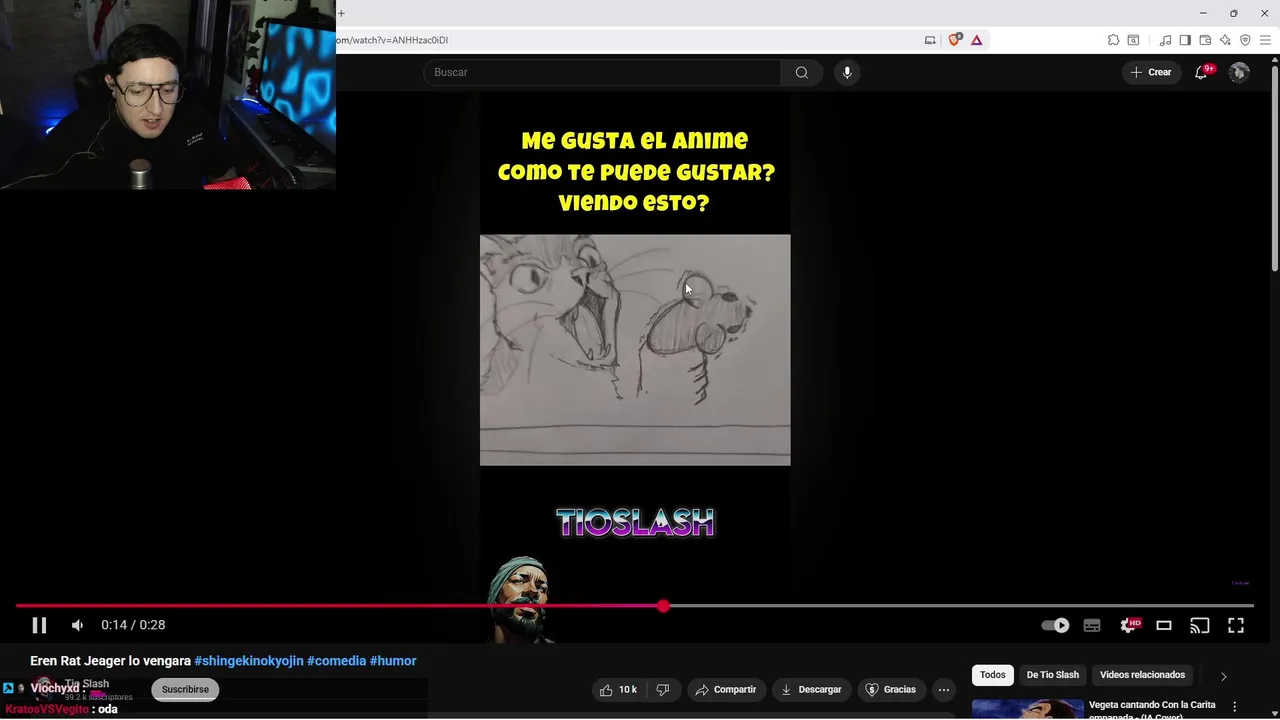Click the red progress scrubber handle
Viewport: 1280px width, 720px height.
(x=663, y=606)
